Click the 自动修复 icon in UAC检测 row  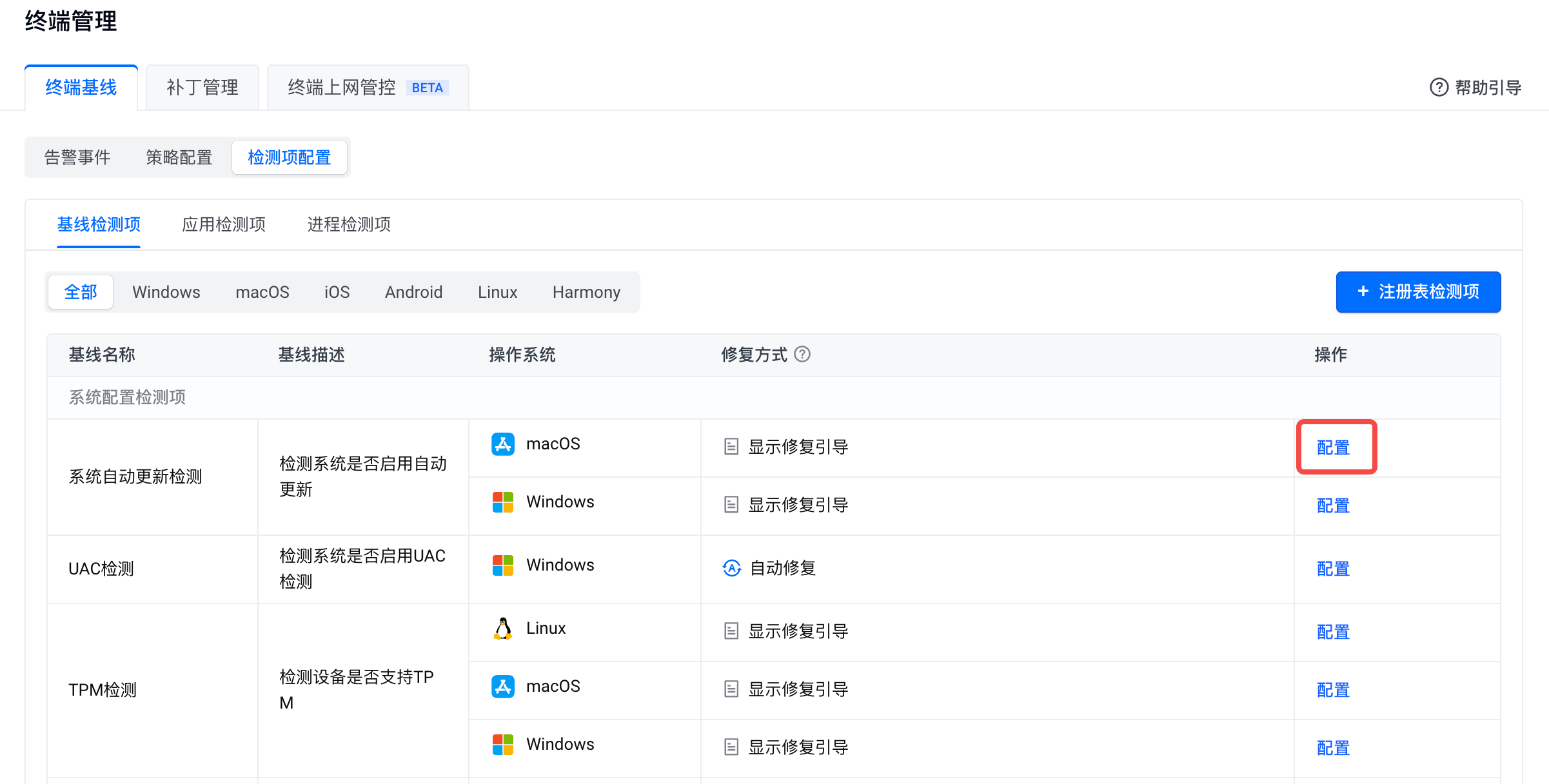point(731,568)
